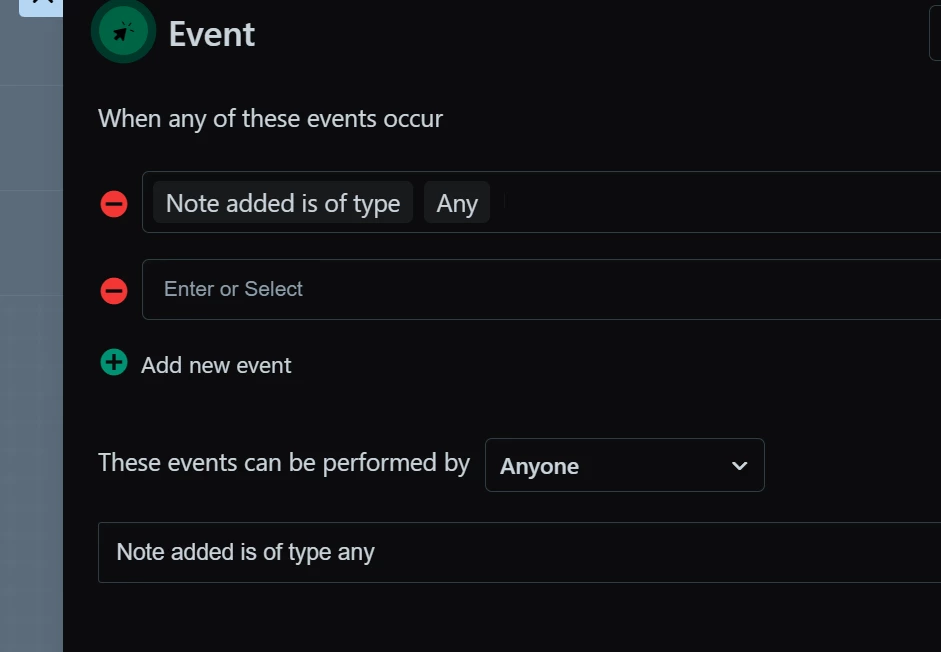Click the chevron arrow in the Anyone dropdown

click(739, 465)
